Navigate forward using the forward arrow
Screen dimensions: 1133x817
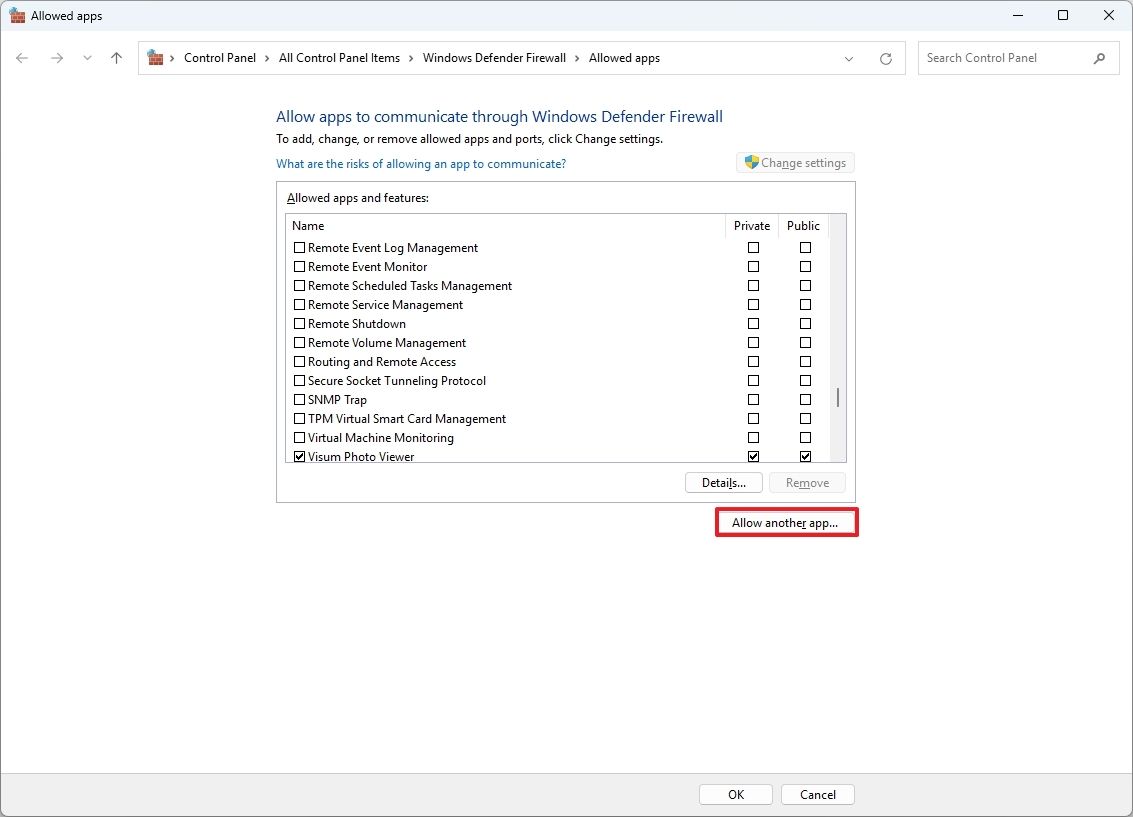point(57,58)
